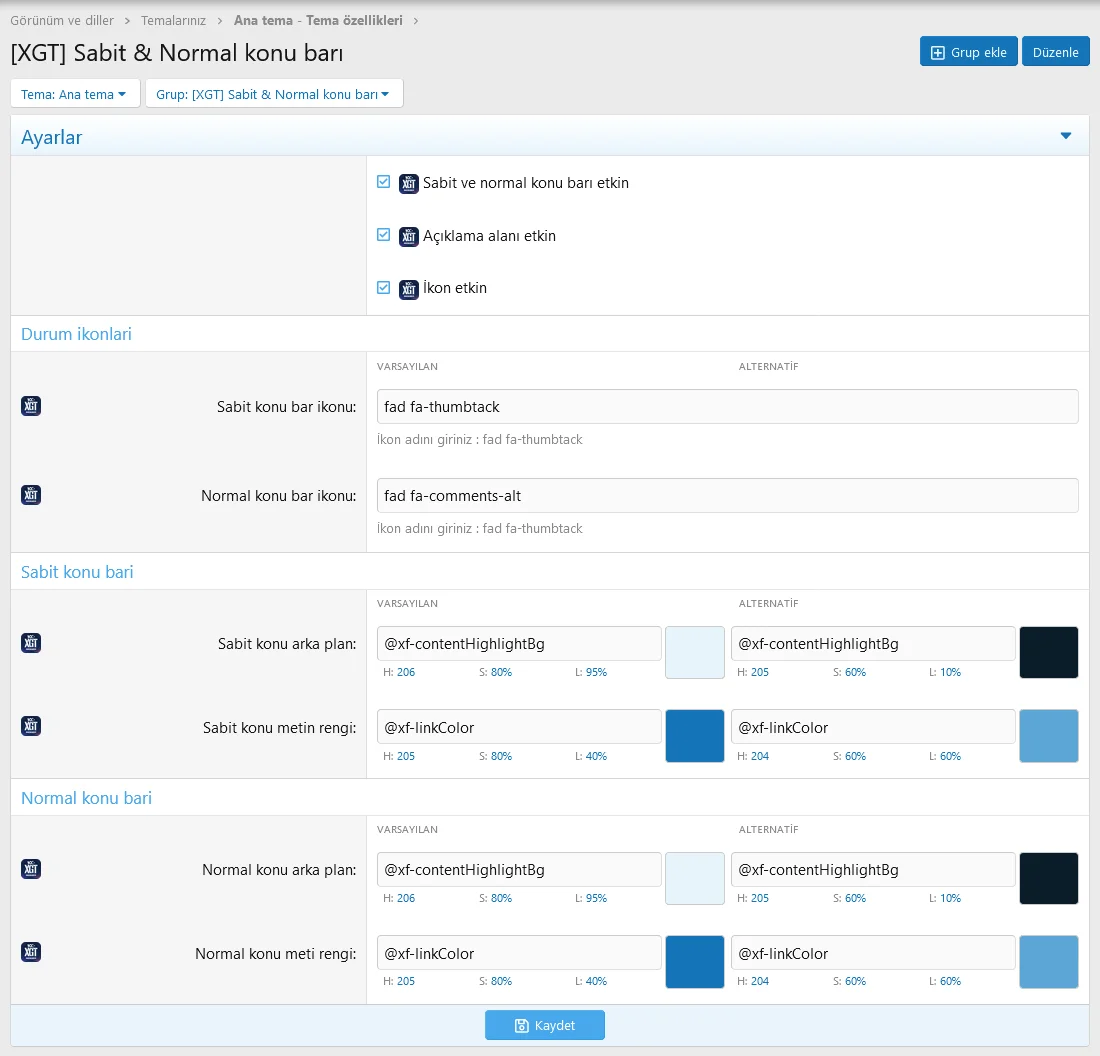Click the Grup ekle button
This screenshot has width=1100, height=1056.
pyautogui.click(x=968, y=52)
